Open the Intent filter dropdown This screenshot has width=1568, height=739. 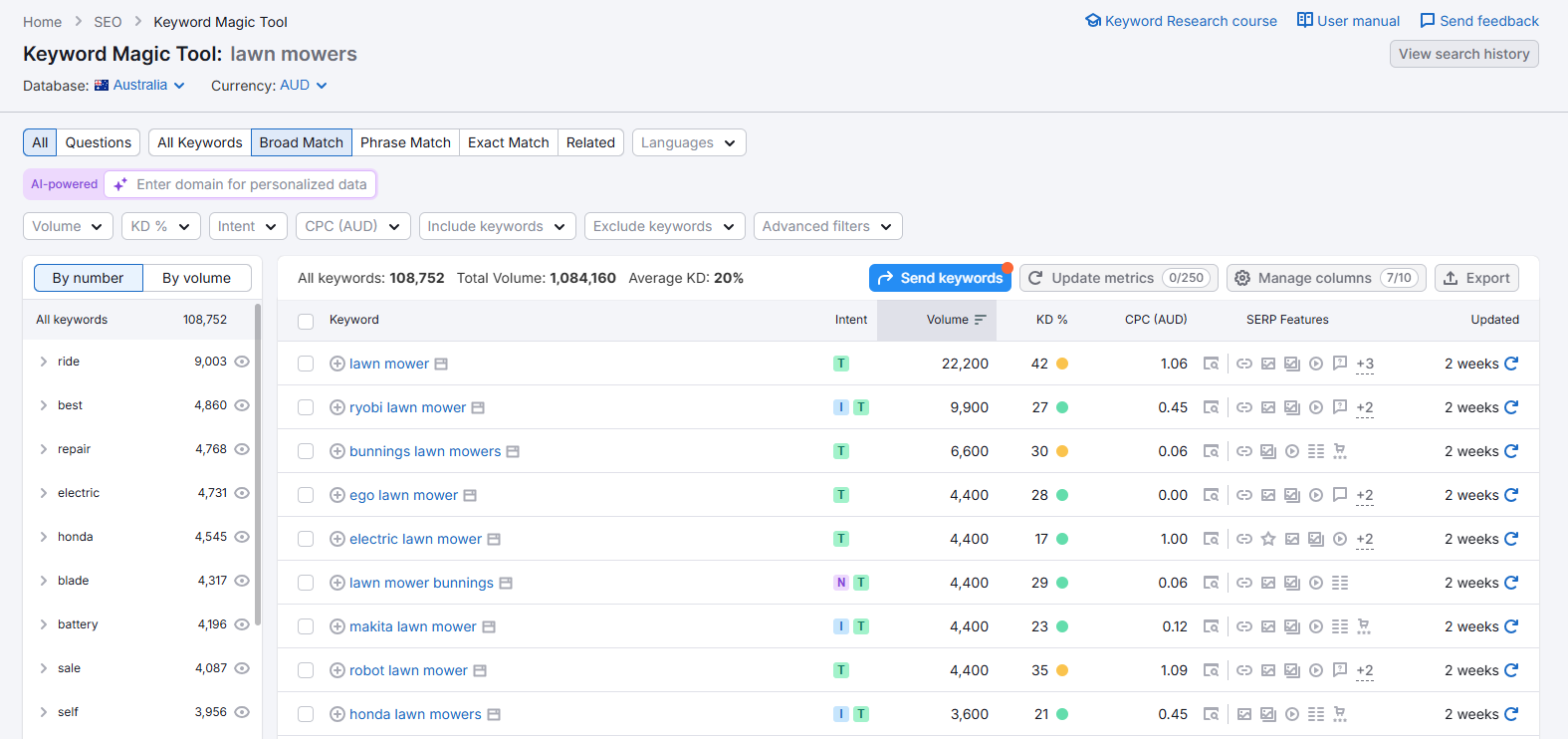pos(248,226)
